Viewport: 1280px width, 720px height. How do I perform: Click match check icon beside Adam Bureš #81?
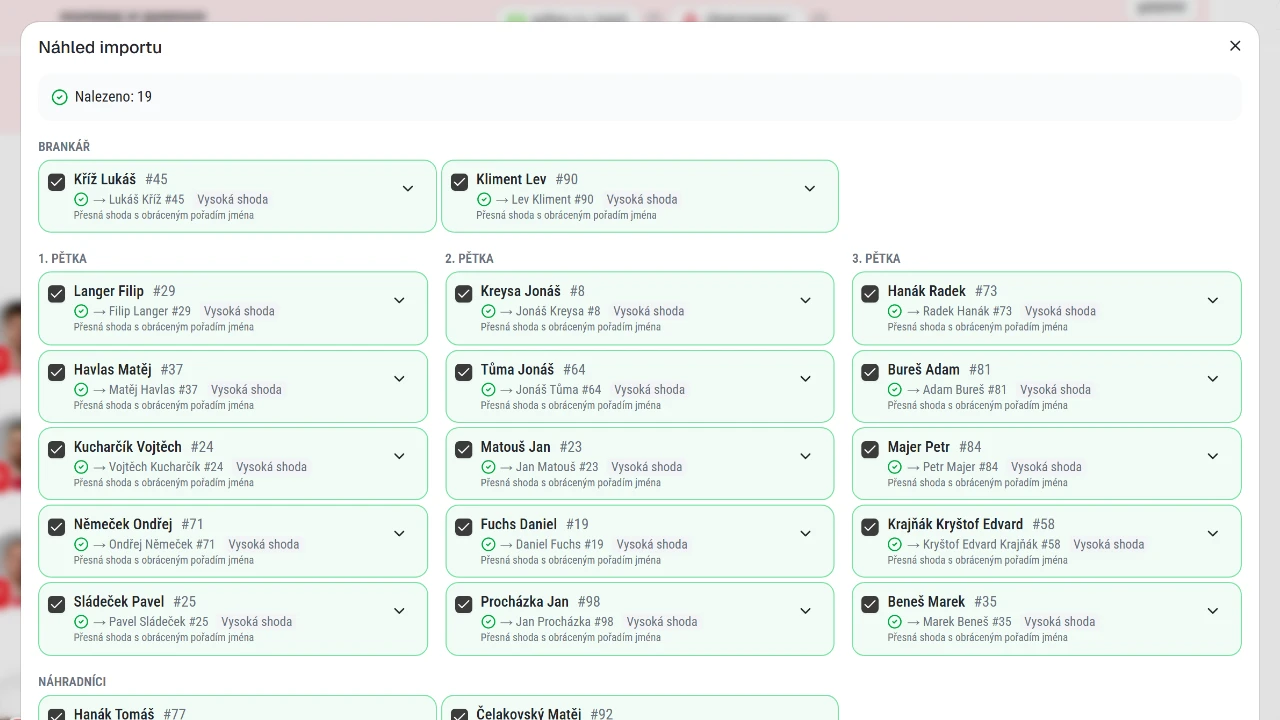895,389
